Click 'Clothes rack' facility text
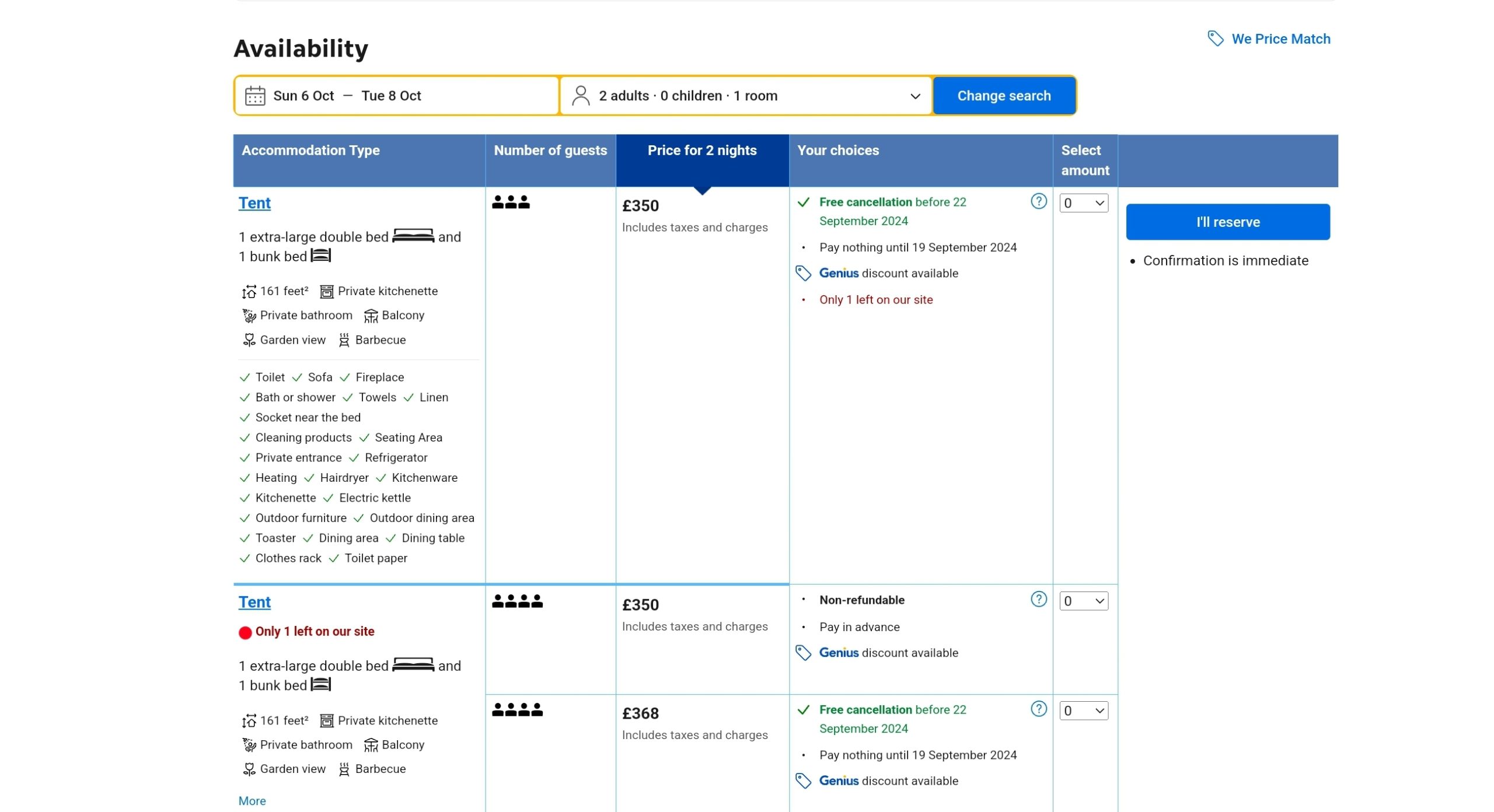 [x=288, y=558]
